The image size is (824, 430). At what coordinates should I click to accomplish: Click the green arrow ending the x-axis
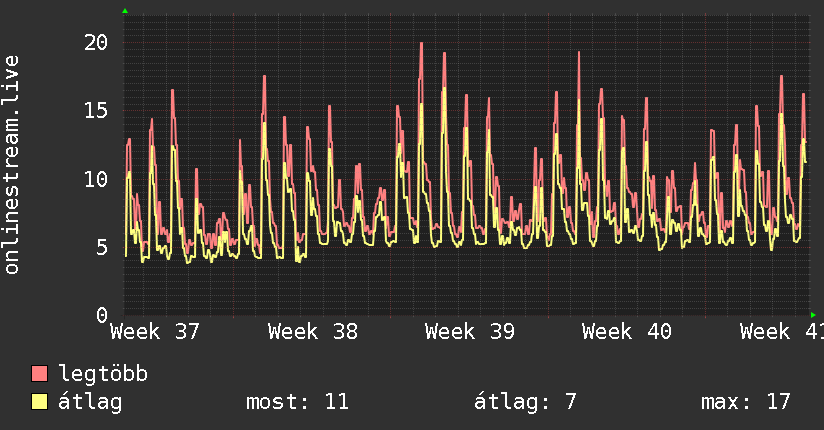813,315
